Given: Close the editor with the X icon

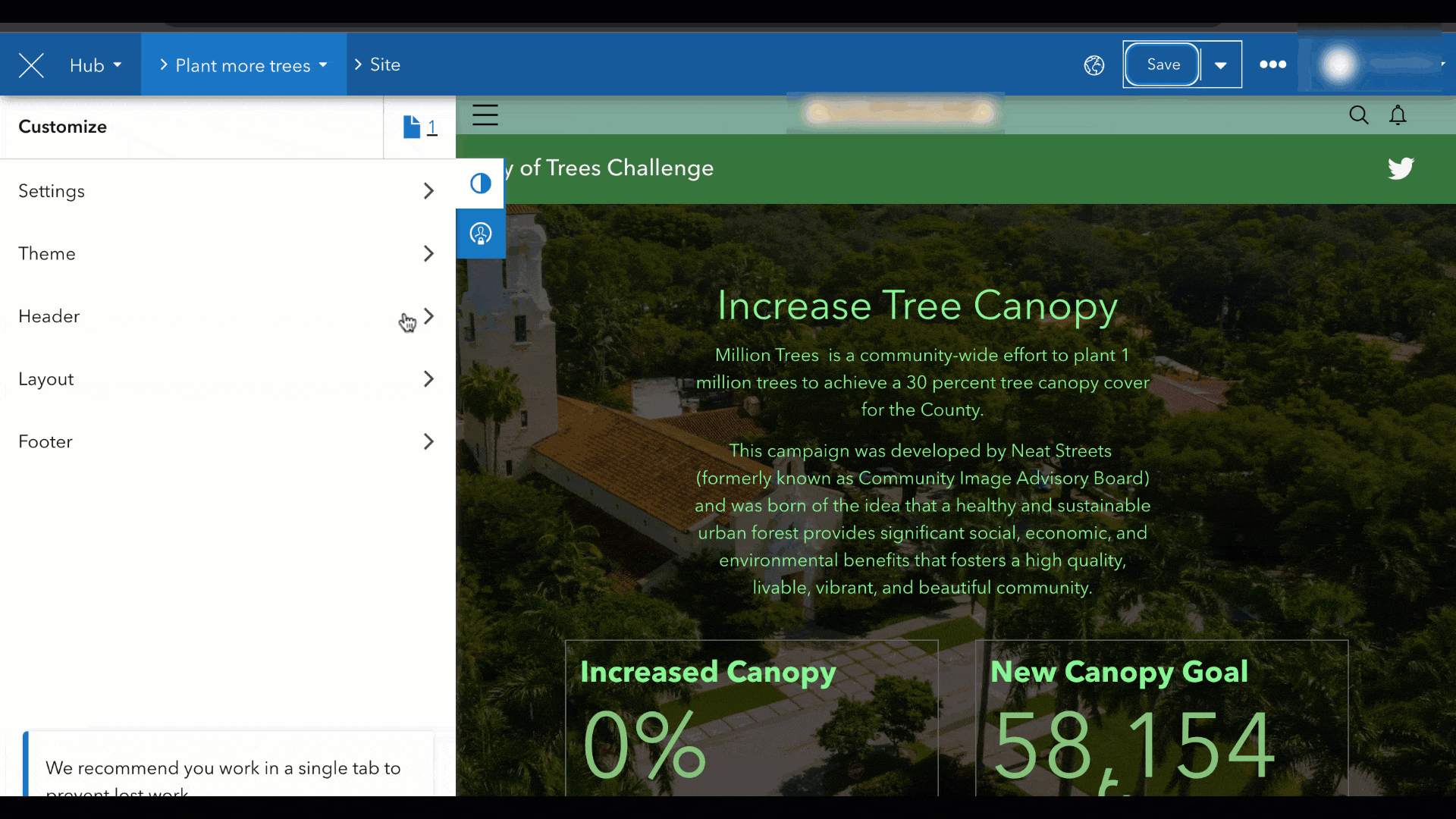Looking at the screenshot, I should point(31,65).
